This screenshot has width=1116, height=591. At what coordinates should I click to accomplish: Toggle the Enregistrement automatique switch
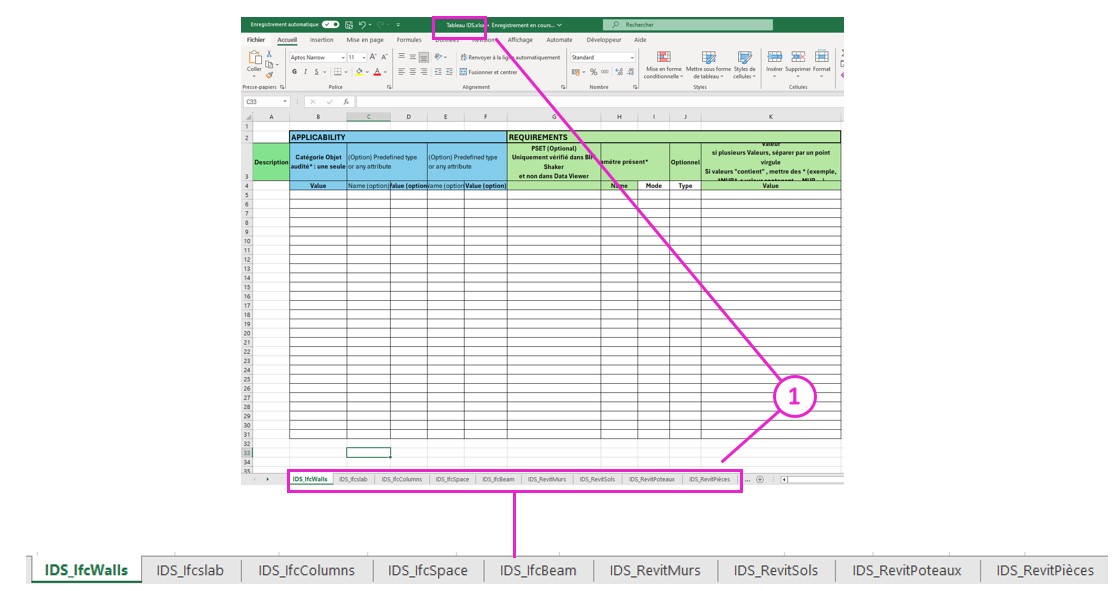[x=330, y=24]
